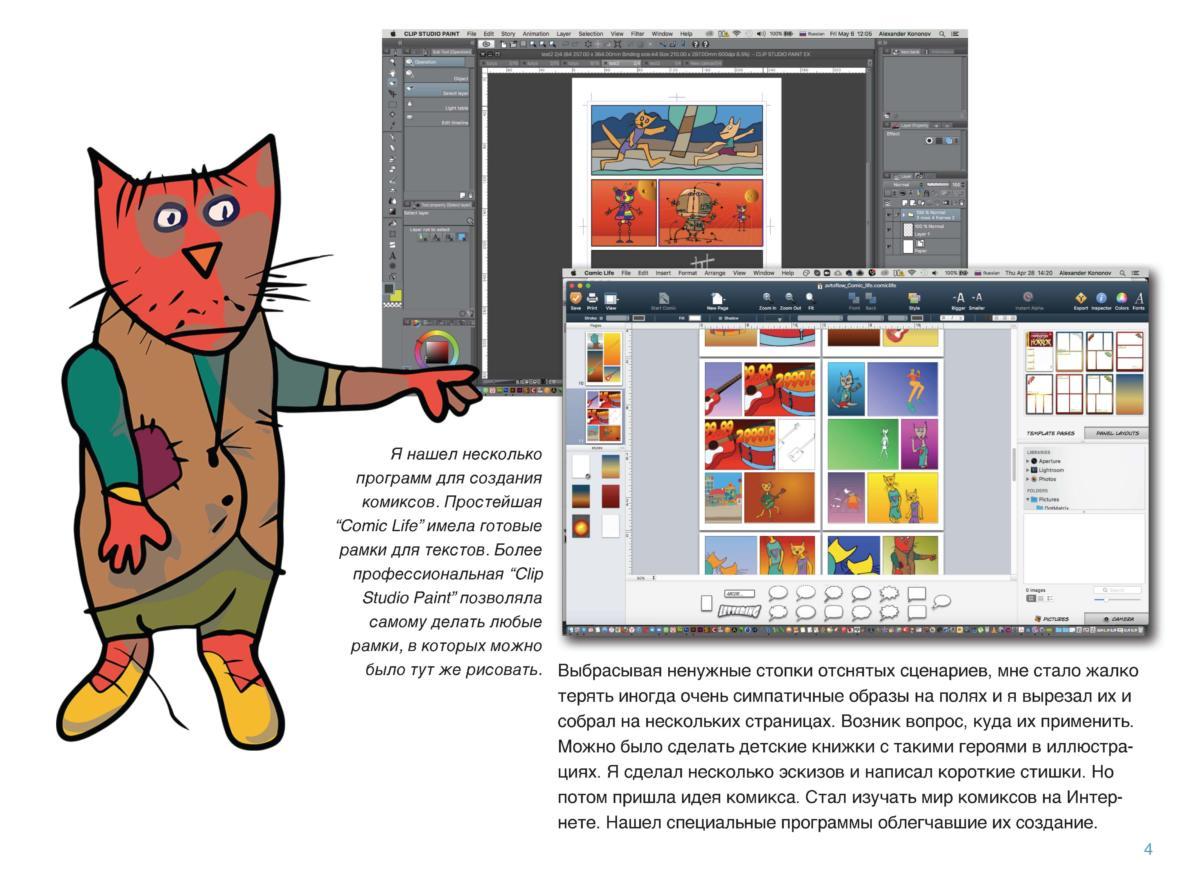Expand the Aperture library in Comic Life
The height and width of the screenshot is (877, 1200).
[x=1027, y=461]
